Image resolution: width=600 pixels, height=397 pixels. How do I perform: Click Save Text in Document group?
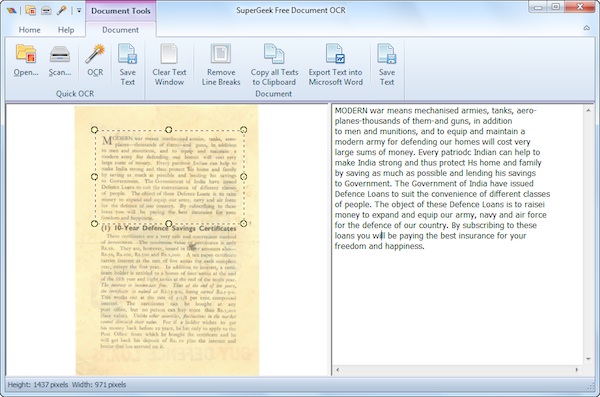pos(387,65)
